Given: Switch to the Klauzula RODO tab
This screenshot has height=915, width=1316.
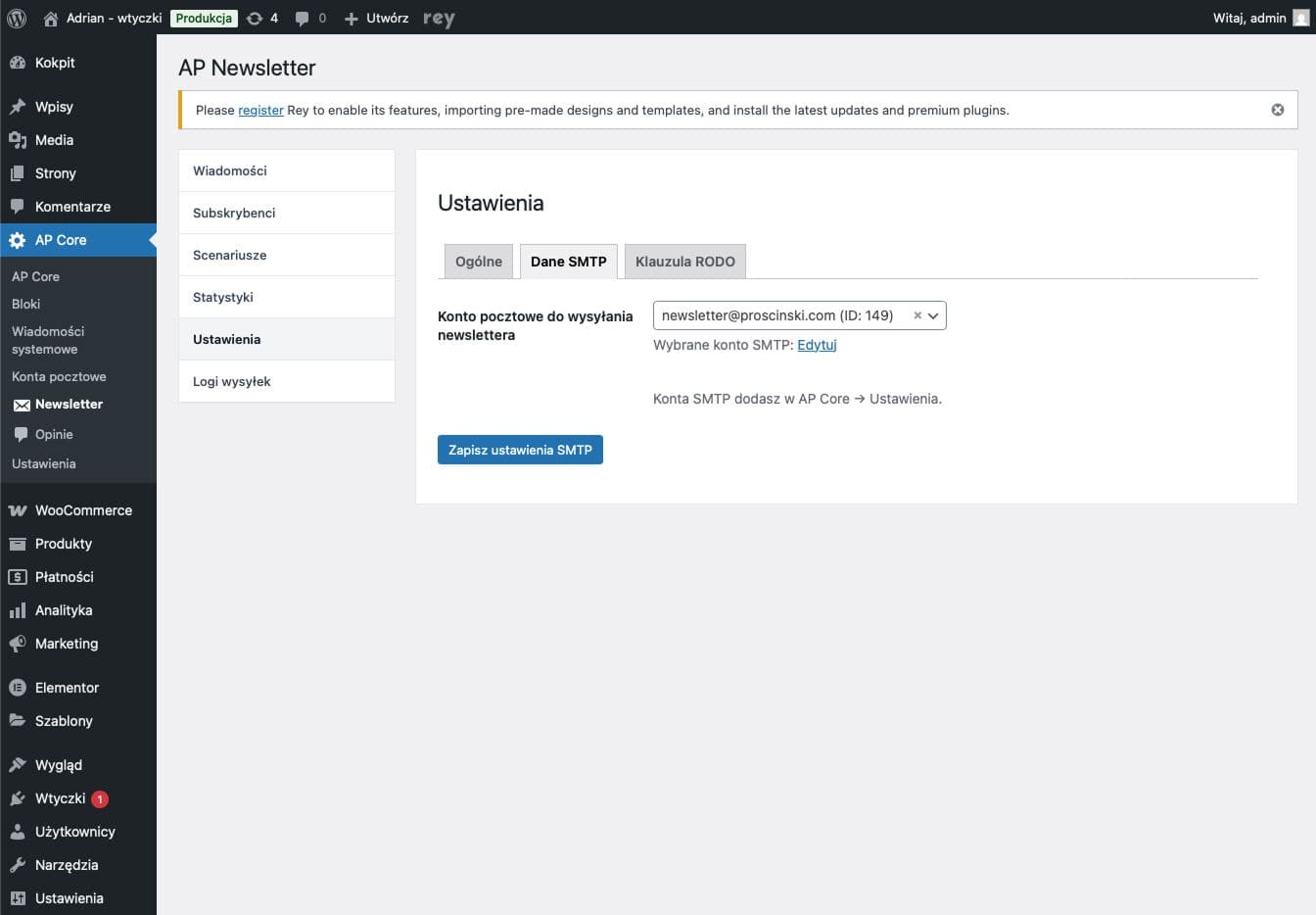Looking at the screenshot, I should point(684,261).
